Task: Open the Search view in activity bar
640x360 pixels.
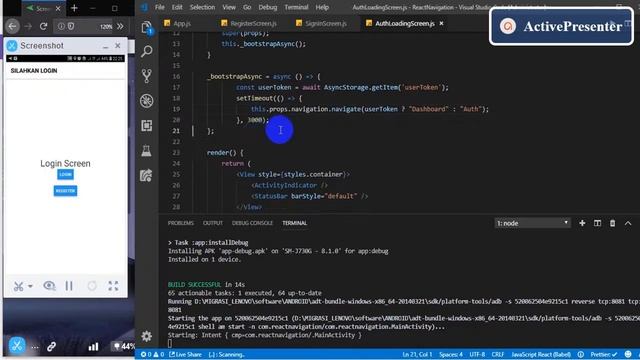Action: pos(147,51)
